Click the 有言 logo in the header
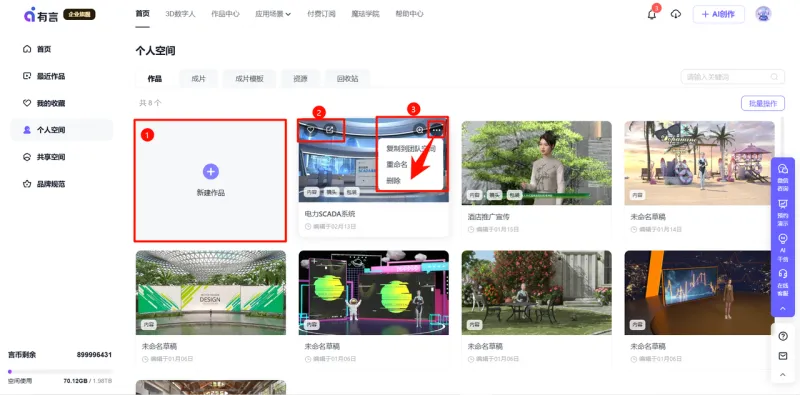The width and height of the screenshot is (800, 395). pos(42,14)
